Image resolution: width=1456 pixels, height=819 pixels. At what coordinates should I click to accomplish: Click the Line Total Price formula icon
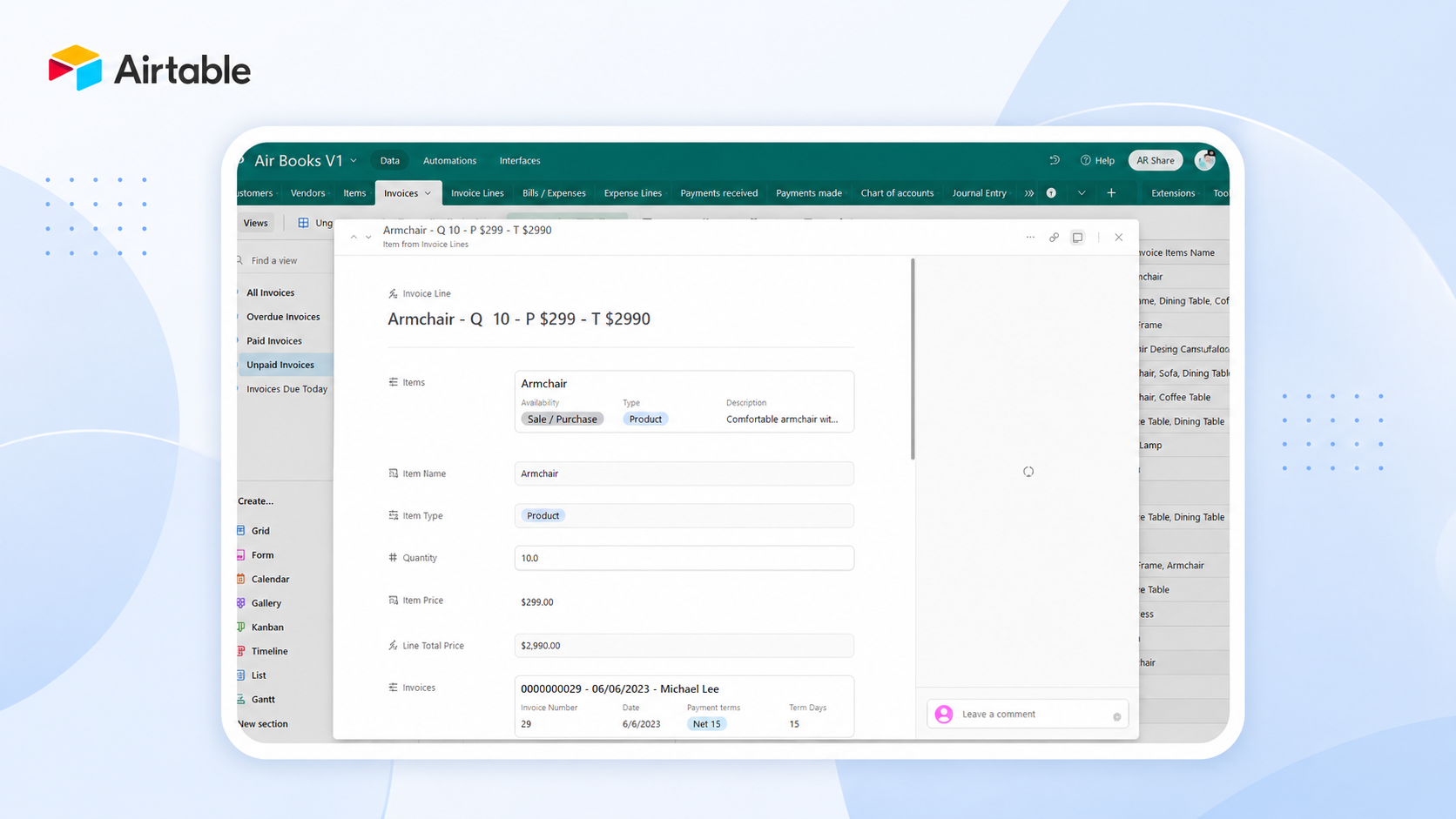click(x=393, y=646)
